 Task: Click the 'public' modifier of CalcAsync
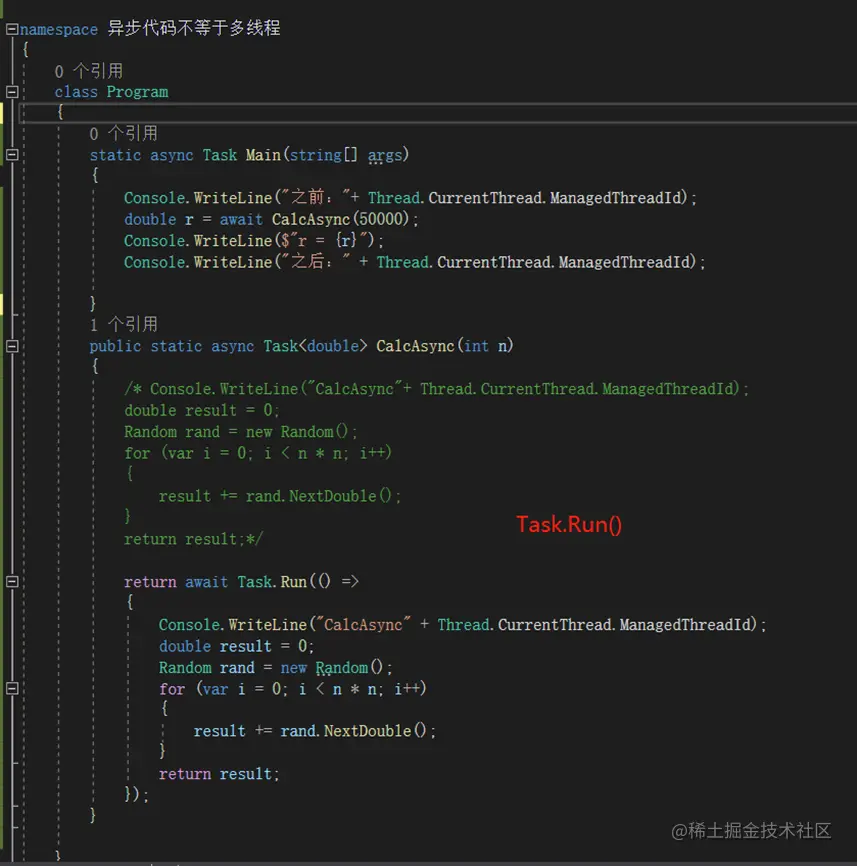click(x=115, y=346)
